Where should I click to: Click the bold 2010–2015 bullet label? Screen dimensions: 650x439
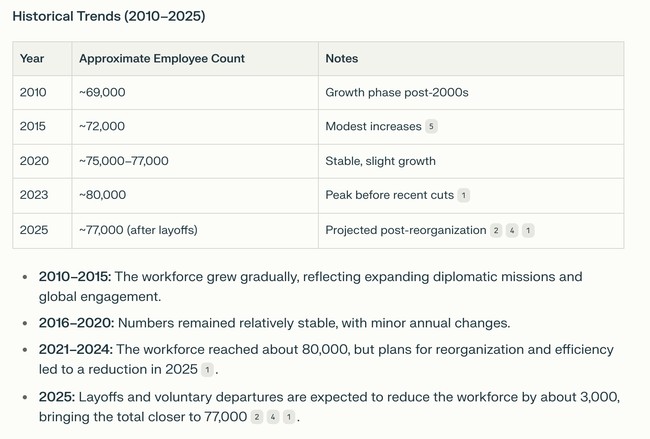point(75,276)
